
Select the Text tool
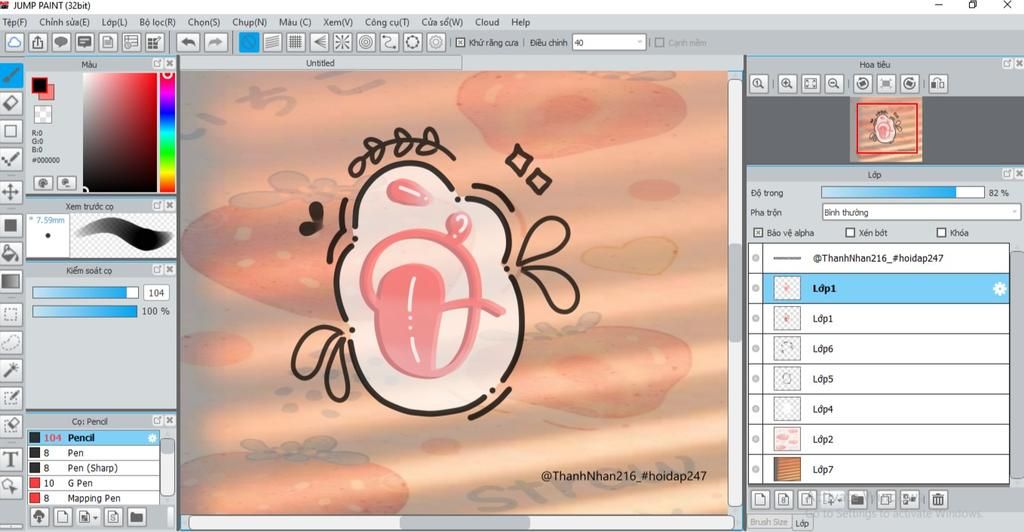tap(10, 459)
